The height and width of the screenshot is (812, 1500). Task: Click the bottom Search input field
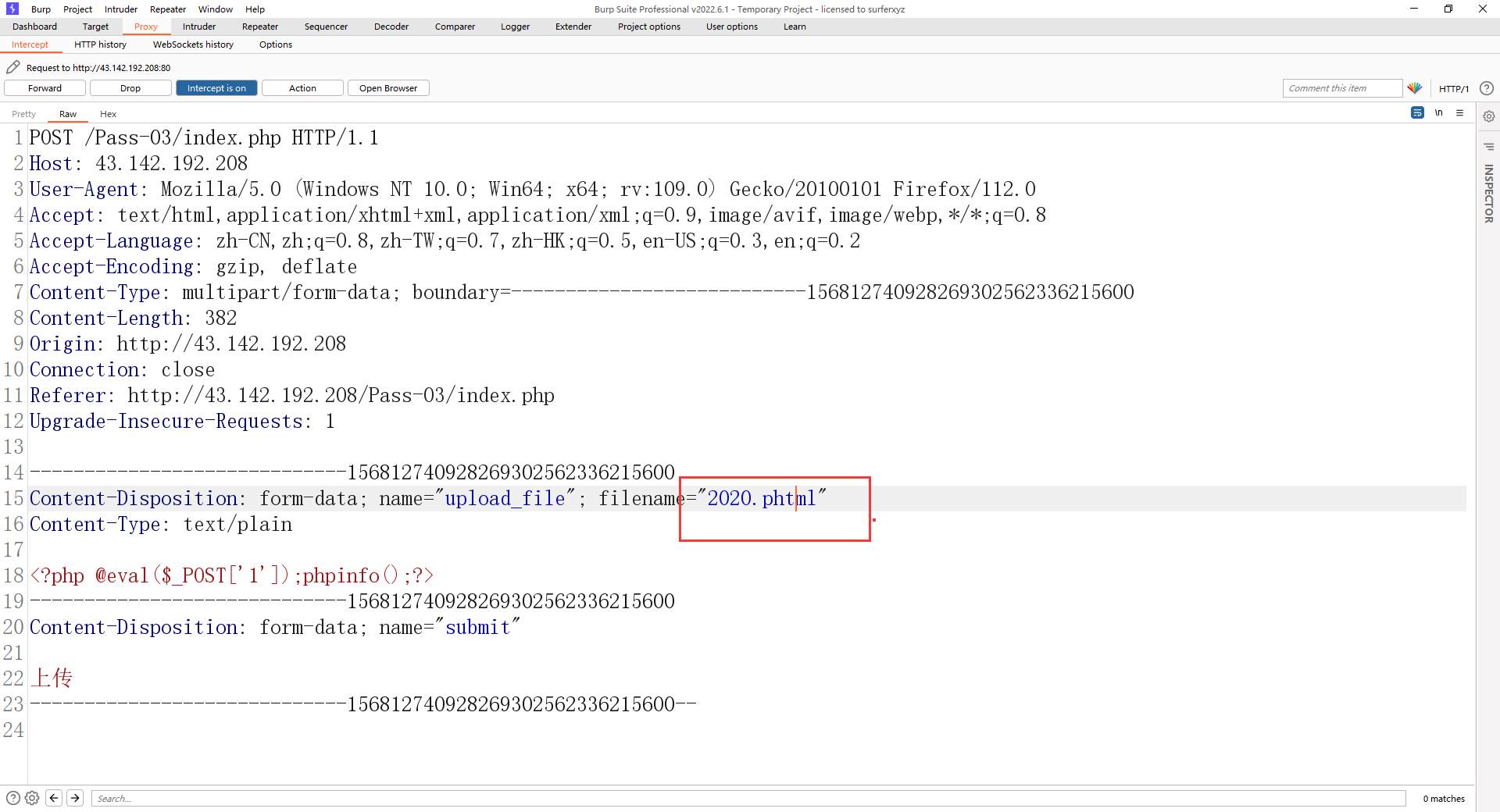[x=748, y=798]
